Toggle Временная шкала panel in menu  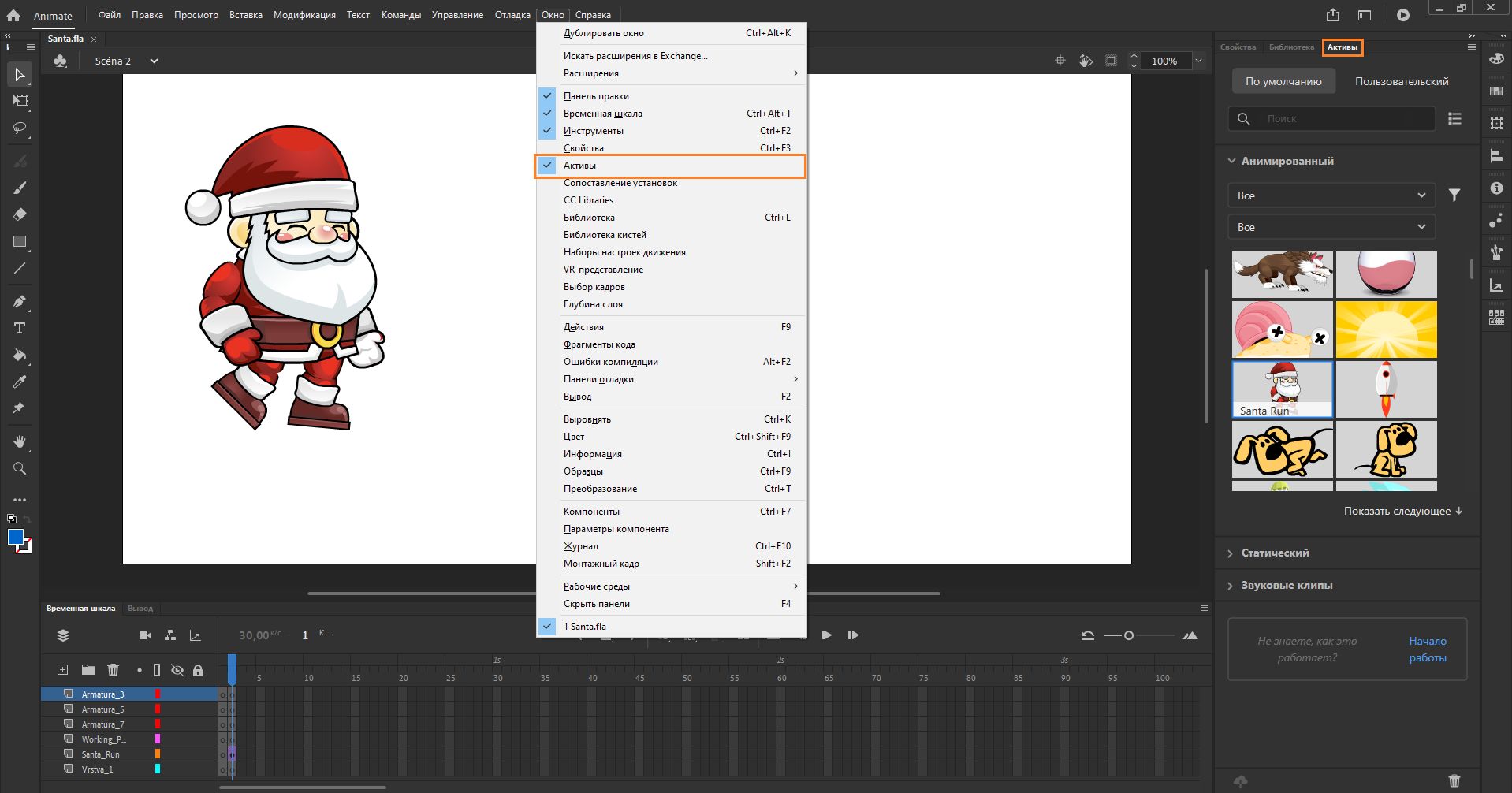coord(602,114)
